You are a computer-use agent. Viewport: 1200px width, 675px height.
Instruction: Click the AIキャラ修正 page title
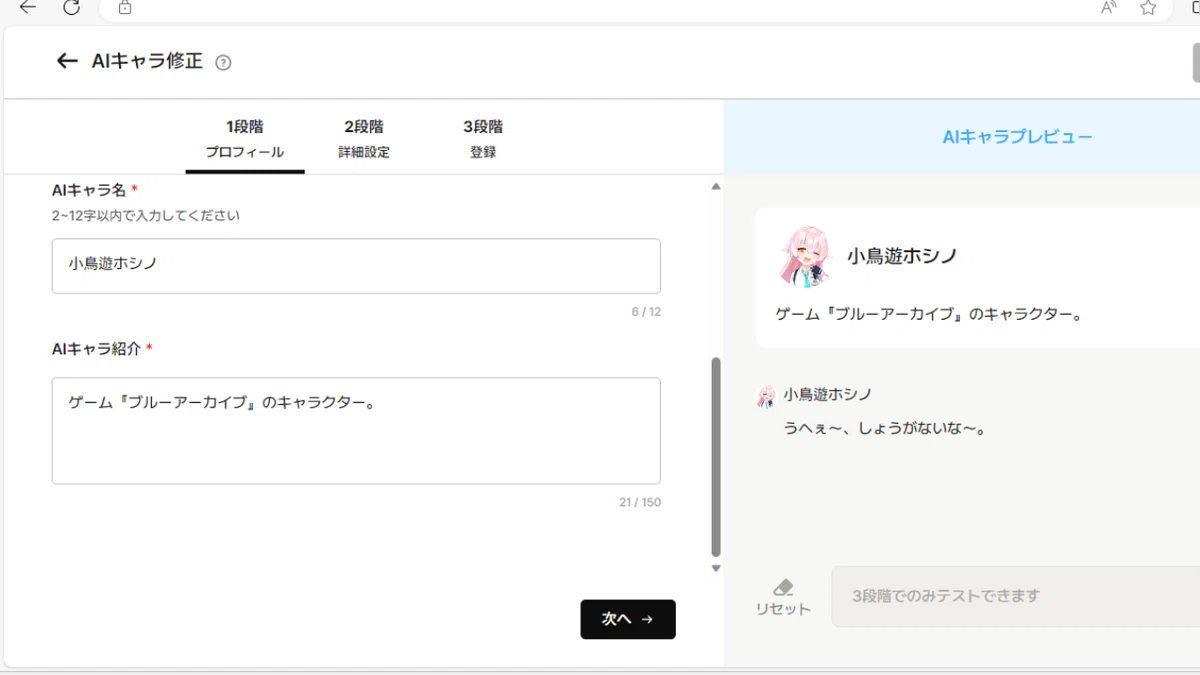point(147,61)
